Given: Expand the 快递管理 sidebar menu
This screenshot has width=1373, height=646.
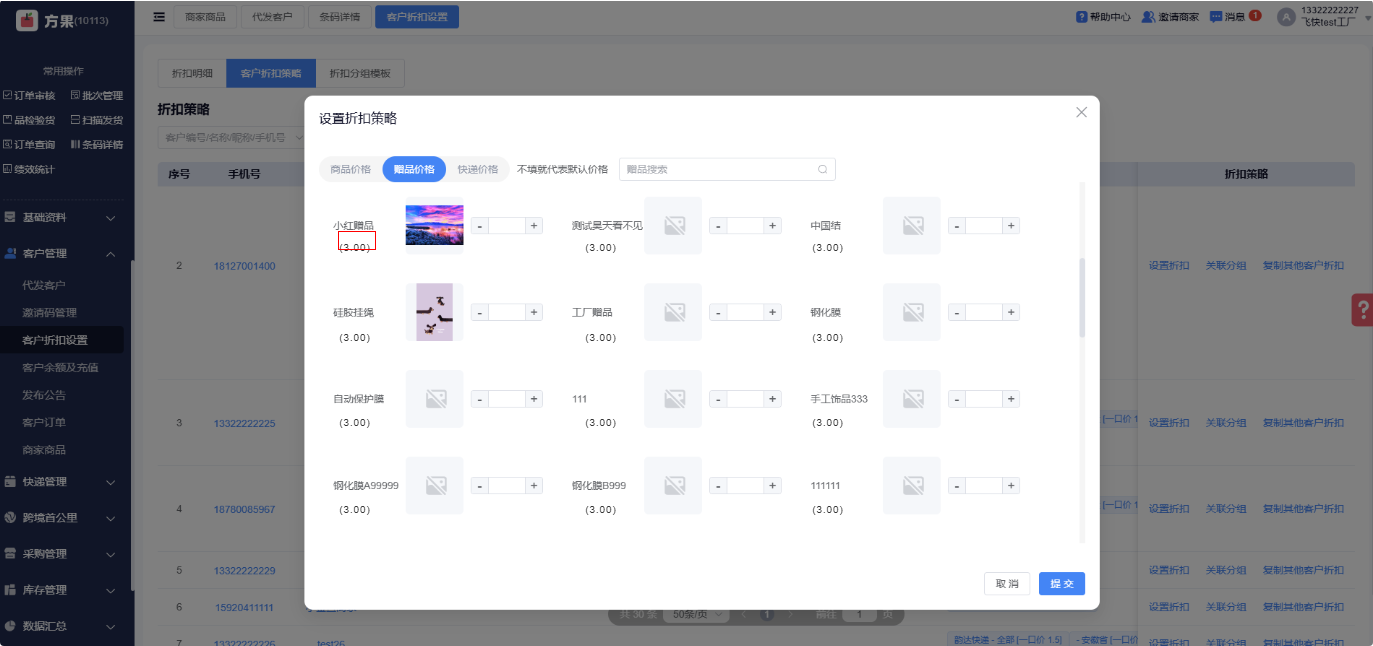Looking at the screenshot, I should [x=66, y=482].
